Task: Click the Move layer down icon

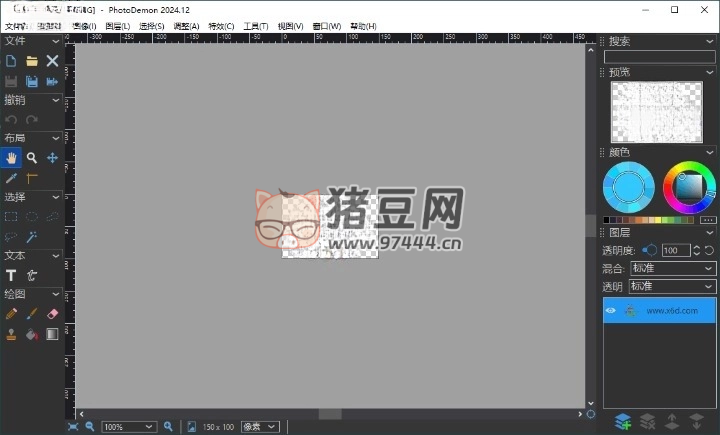Action: [x=697, y=421]
